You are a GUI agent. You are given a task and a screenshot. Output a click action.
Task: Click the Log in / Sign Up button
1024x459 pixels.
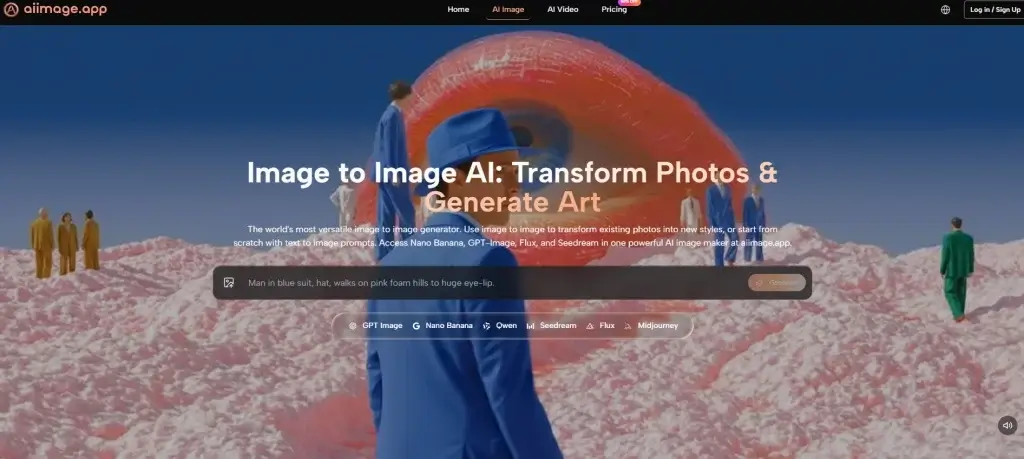coord(993,10)
